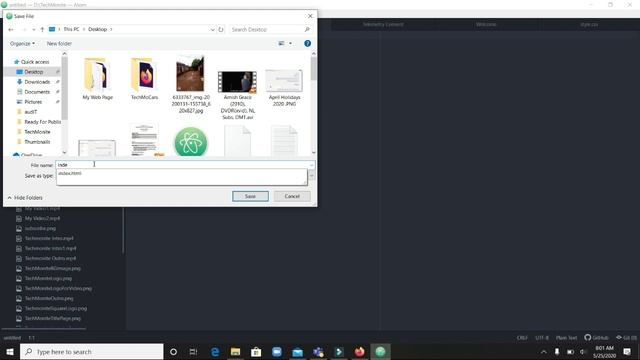Select Ready For Publish folder in navigation pane
This screenshot has height=360, width=640.
[x=42, y=122]
